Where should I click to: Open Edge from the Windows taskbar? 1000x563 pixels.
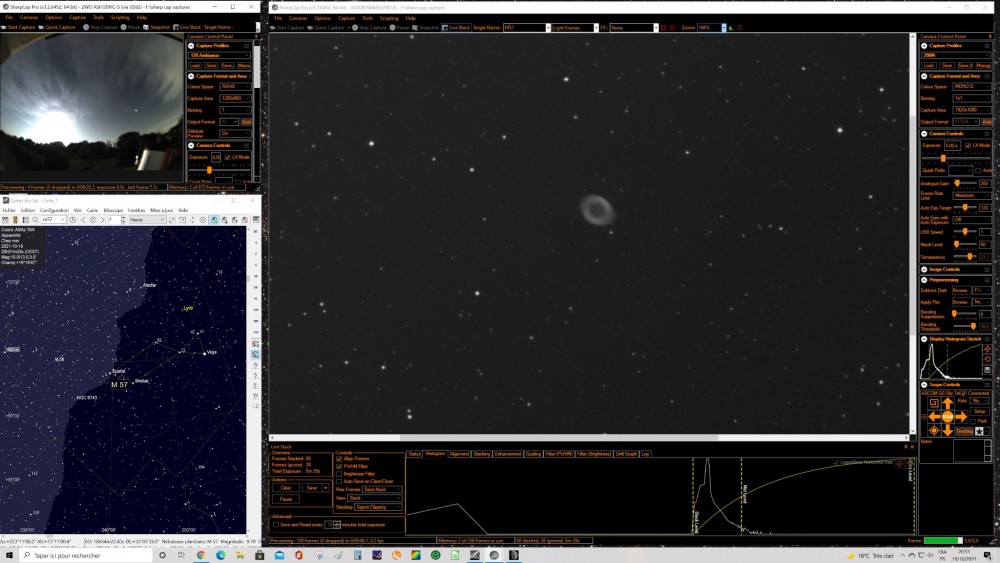point(221,555)
